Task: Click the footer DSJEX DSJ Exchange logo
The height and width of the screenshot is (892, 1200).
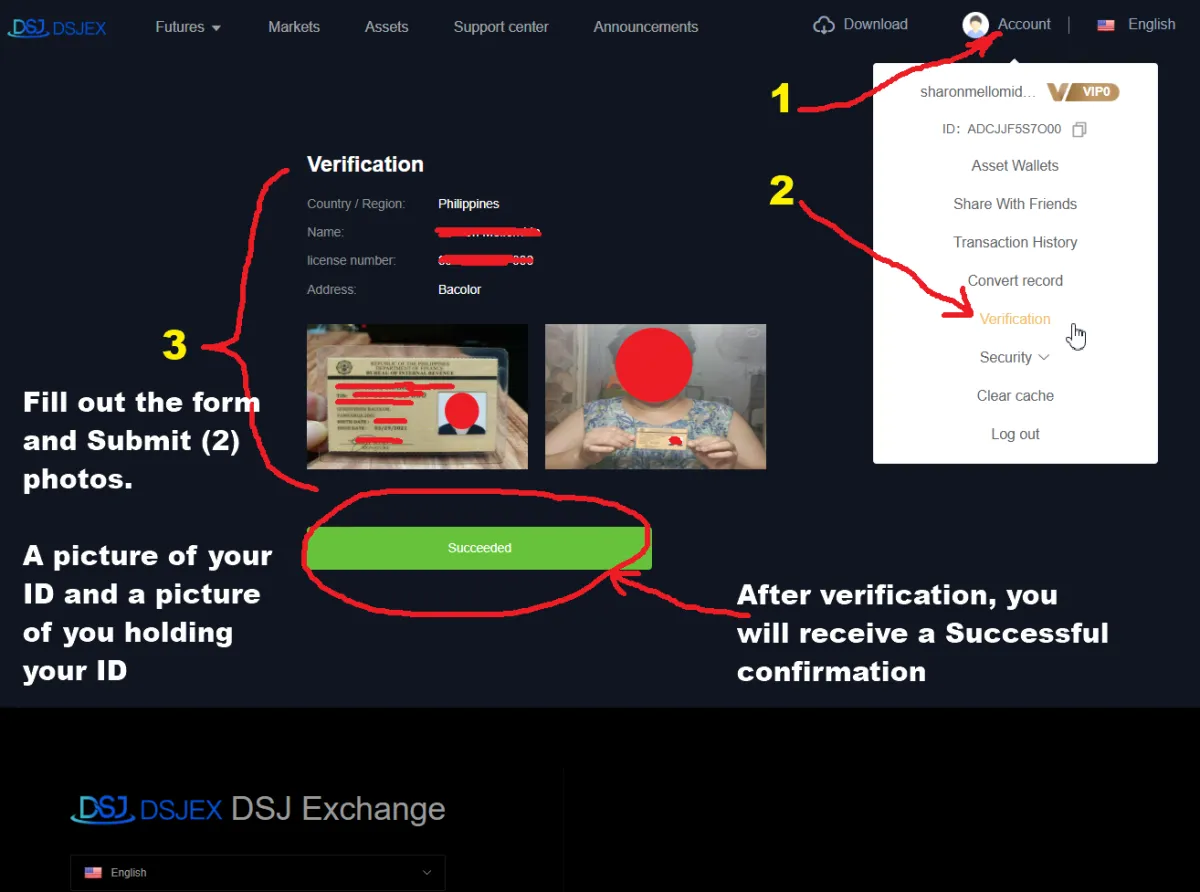Action: 258,809
